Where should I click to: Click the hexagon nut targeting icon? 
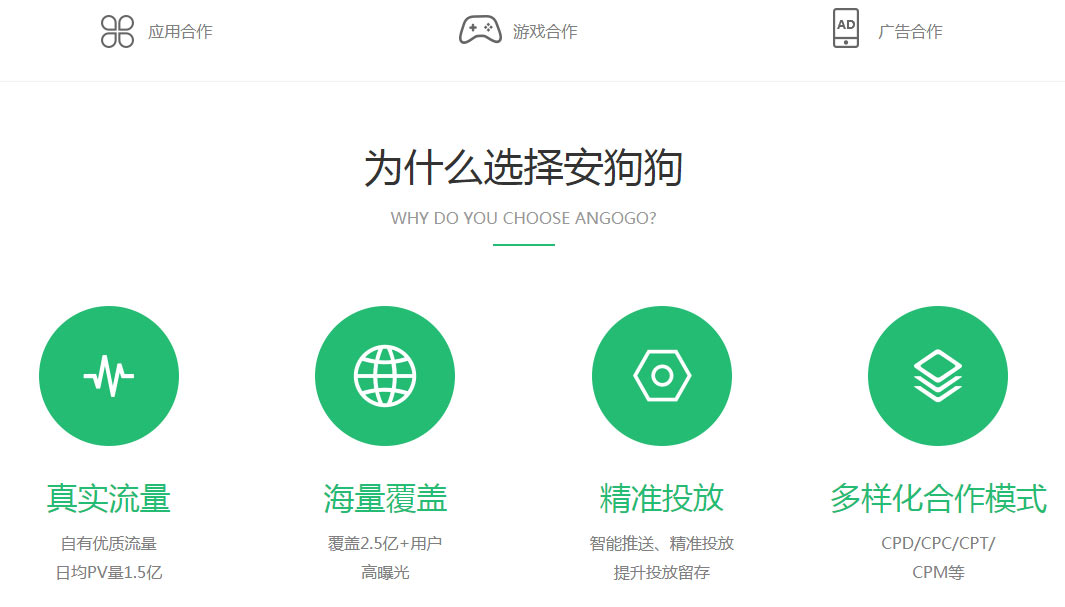[662, 376]
